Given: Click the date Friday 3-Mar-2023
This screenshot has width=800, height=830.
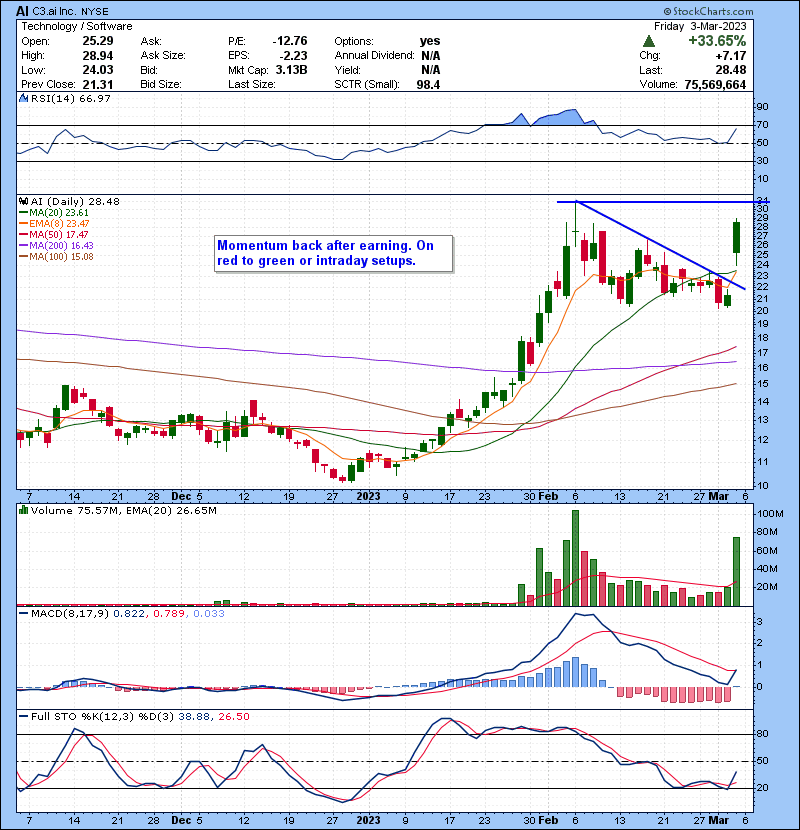Looking at the screenshot, I should click(700, 26).
